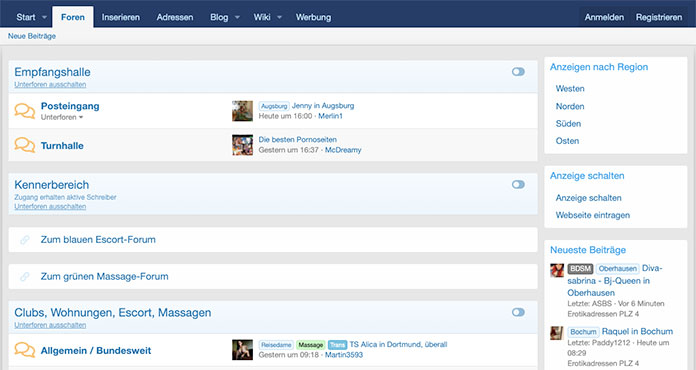The width and height of the screenshot is (696, 370).
Task: Toggle the Empfangshalle category collapse switch
Action: tap(518, 72)
